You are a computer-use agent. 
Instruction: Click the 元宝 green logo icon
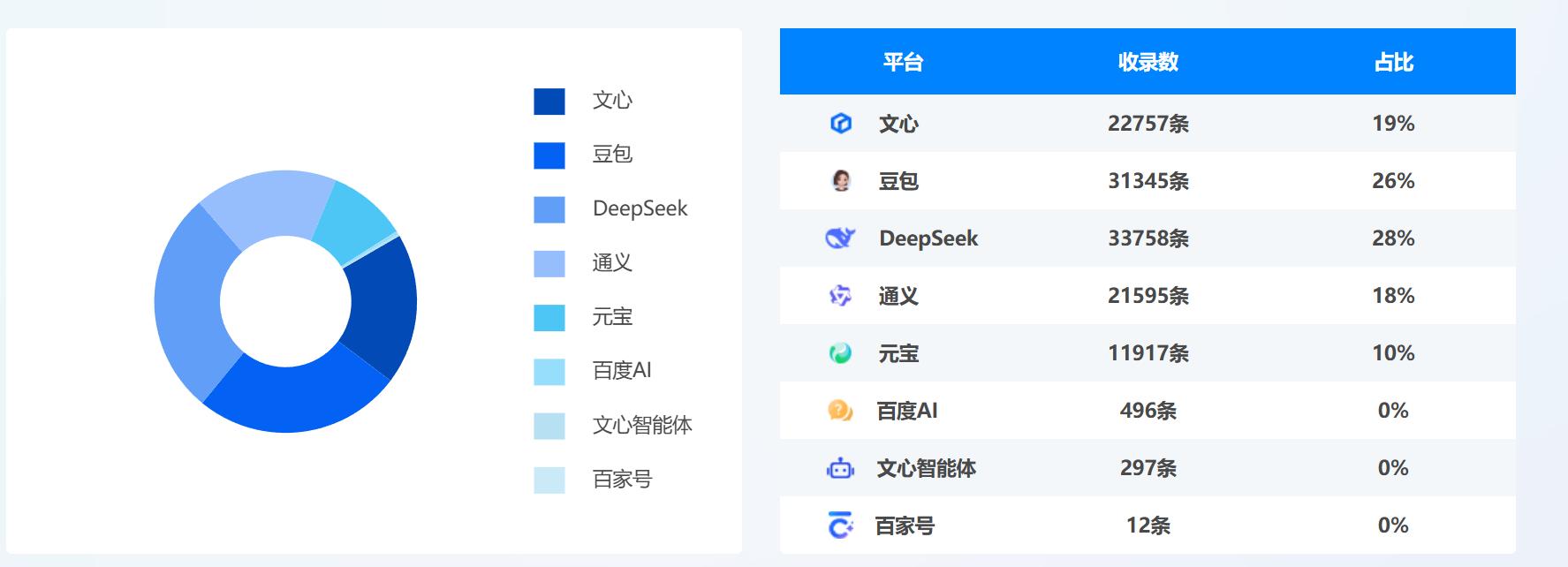click(x=840, y=353)
